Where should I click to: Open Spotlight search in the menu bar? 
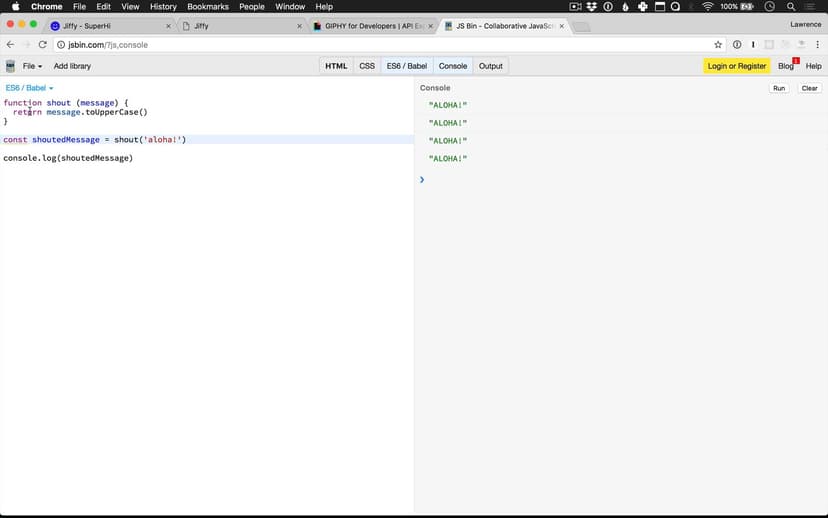coord(791,7)
